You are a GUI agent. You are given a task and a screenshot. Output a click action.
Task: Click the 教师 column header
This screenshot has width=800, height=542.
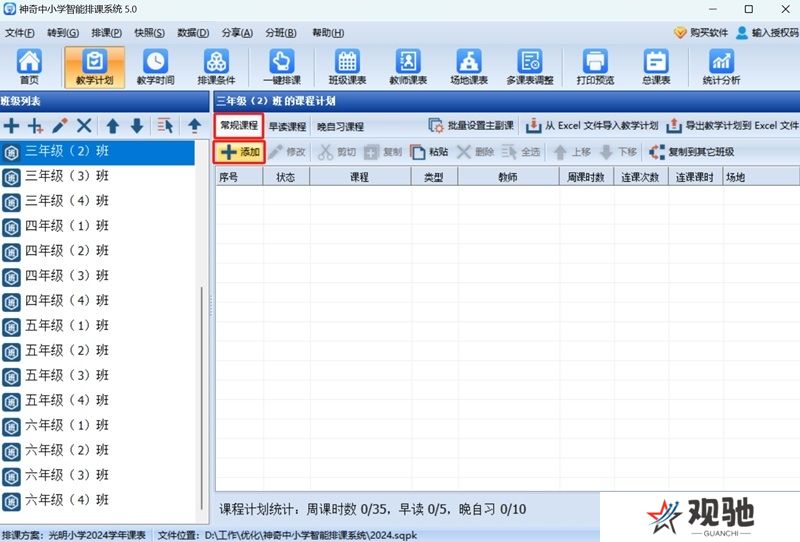508,177
